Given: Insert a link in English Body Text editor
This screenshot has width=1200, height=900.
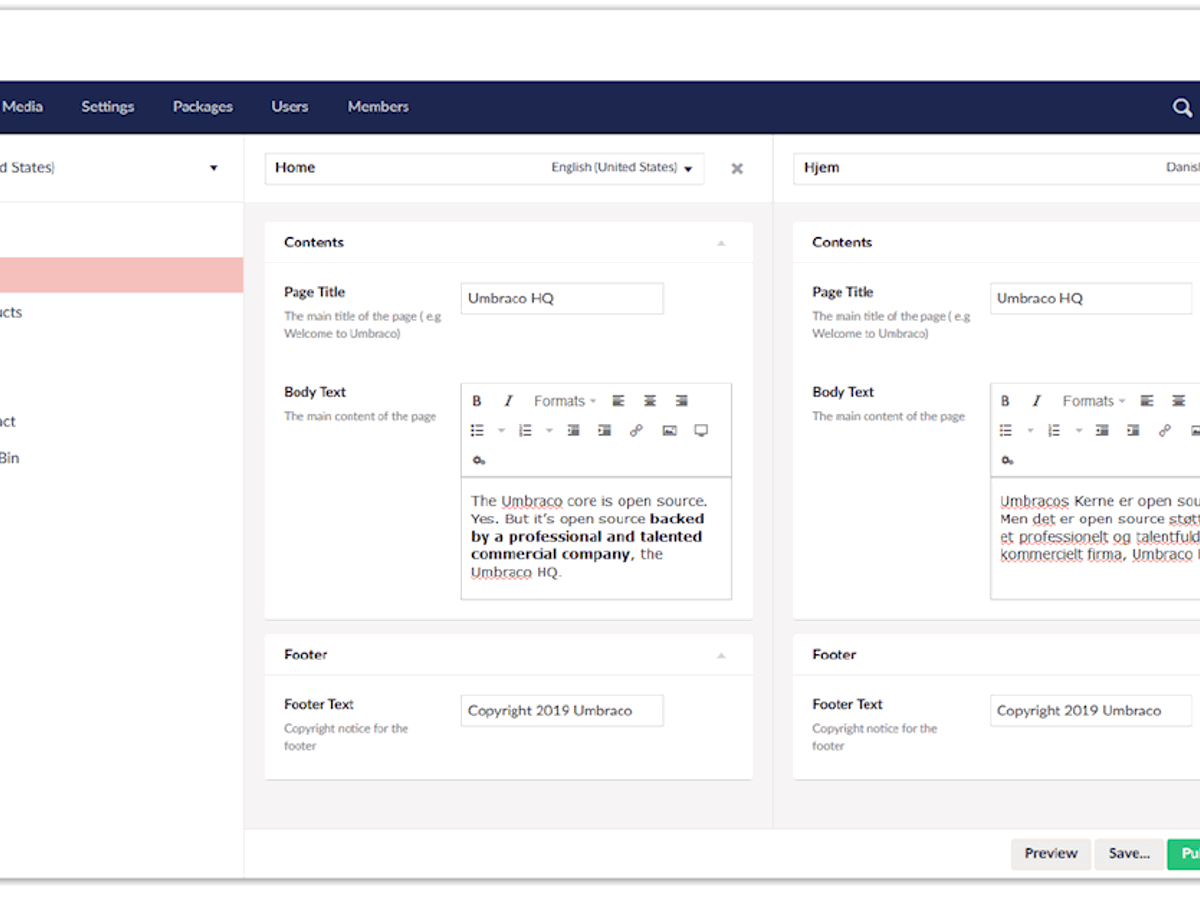Looking at the screenshot, I should tap(636, 431).
